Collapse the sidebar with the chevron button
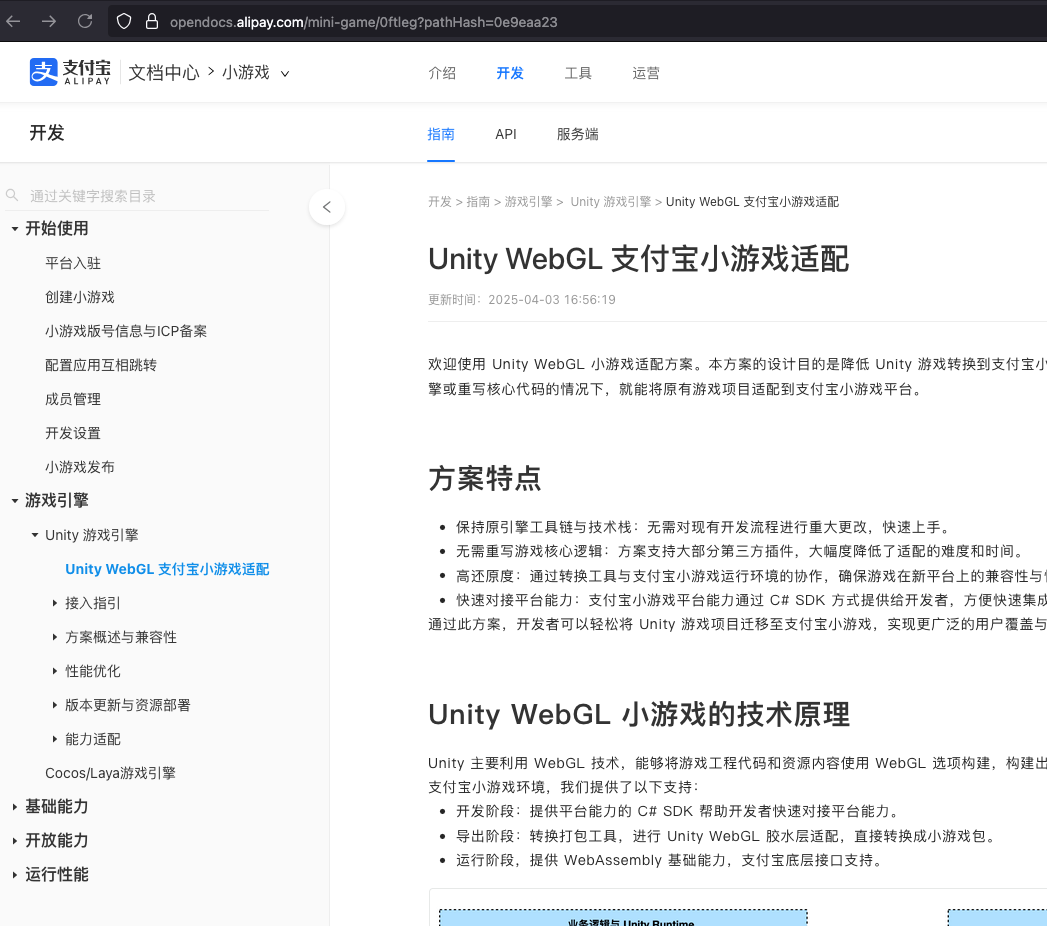The height and width of the screenshot is (926, 1047). [327, 207]
